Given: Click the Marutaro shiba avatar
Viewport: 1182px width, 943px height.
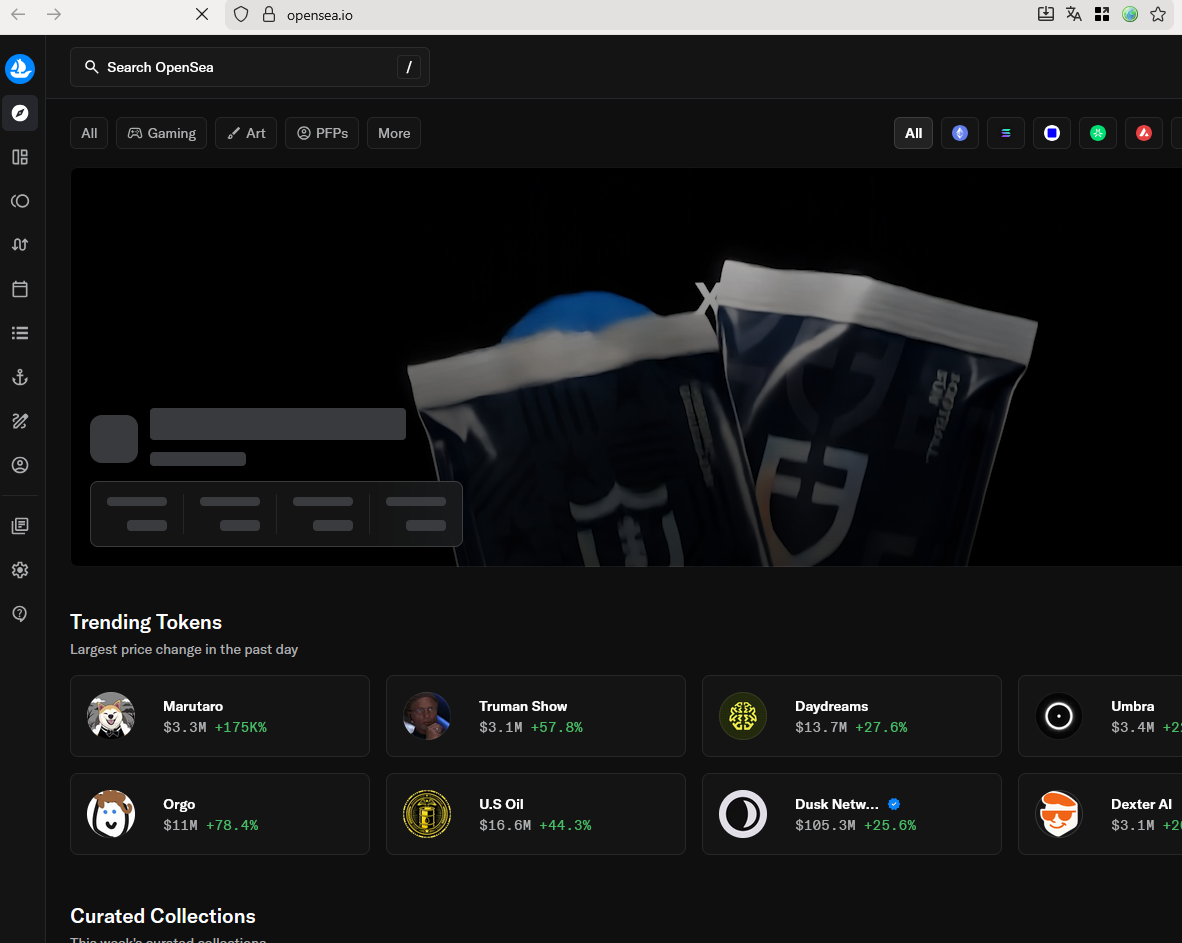Looking at the screenshot, I should click(111, 716).
